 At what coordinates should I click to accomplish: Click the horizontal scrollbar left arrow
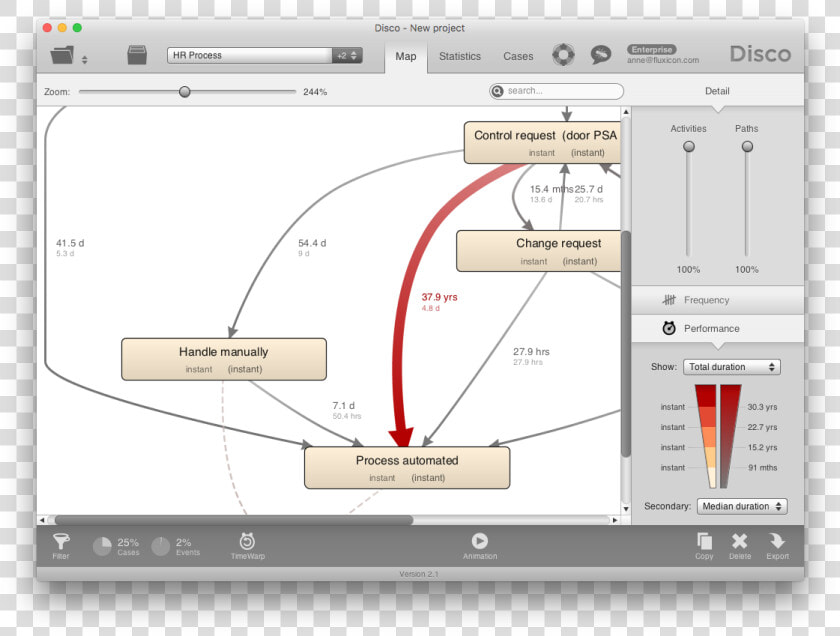point(42,520)
